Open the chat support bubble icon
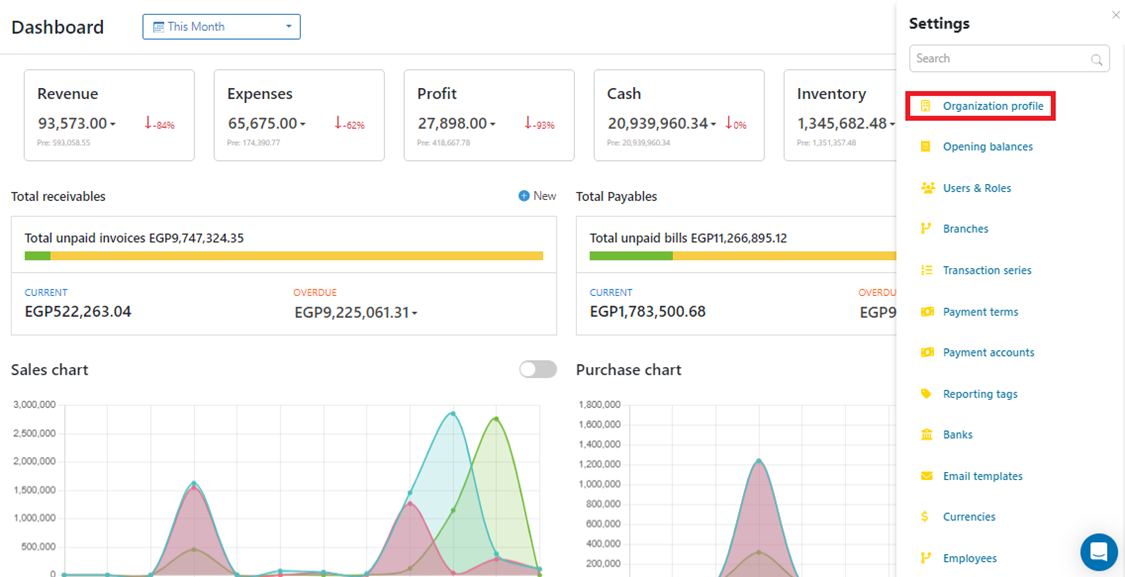Image resolution: width=1125 pixels, height=577 pixels. (x=1098, y=551)
